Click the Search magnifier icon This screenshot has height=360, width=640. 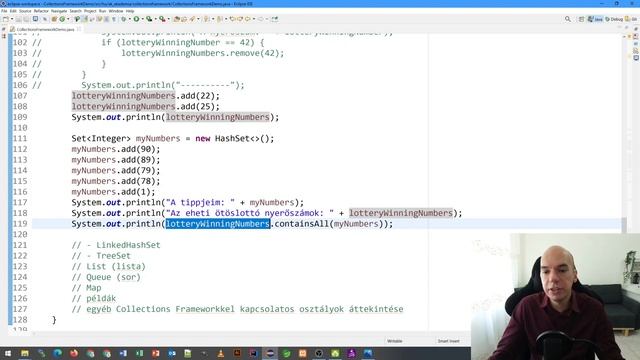coord(568,19)
